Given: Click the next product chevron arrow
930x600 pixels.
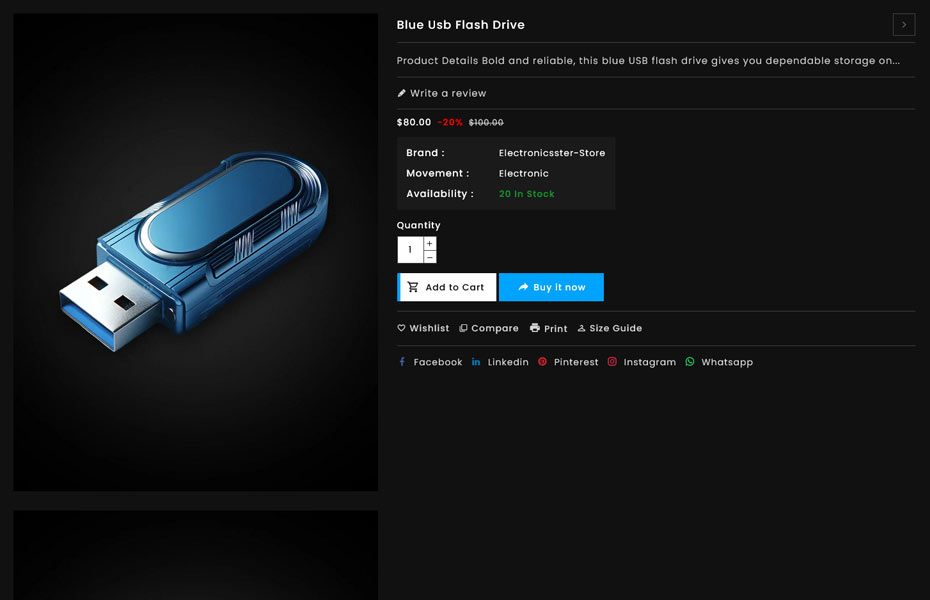Looking at the screenshot, I should tap(903, 25).
